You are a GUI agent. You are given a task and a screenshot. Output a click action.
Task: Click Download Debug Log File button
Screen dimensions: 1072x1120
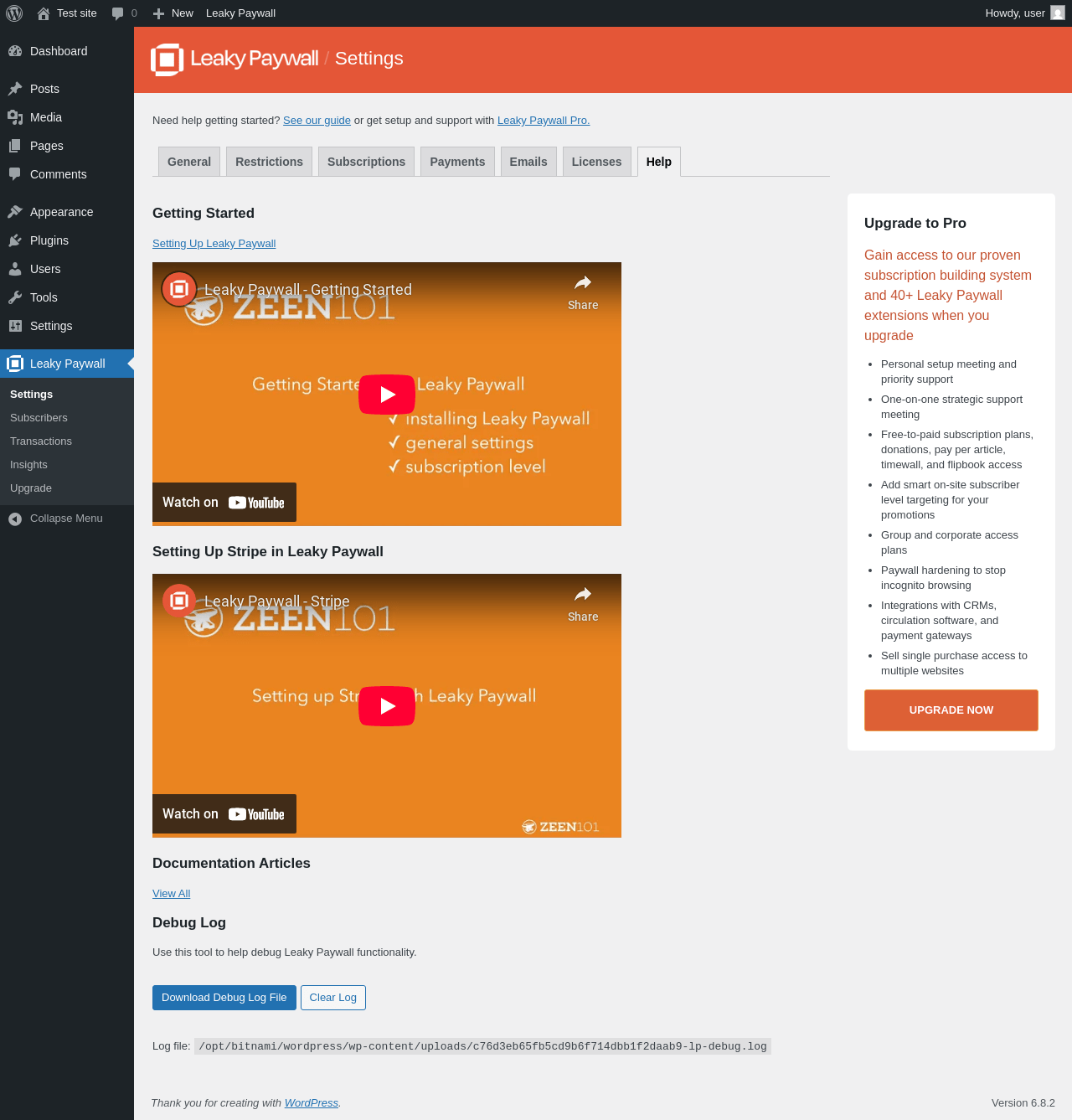(224, 998)
